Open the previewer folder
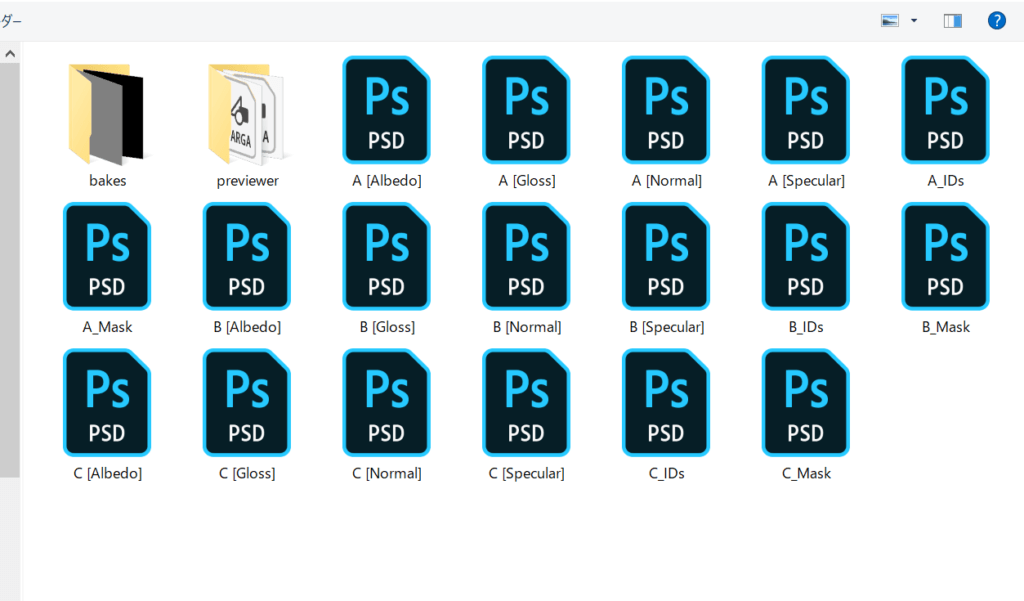1024x601 pixels. click(x=247, y=114)
